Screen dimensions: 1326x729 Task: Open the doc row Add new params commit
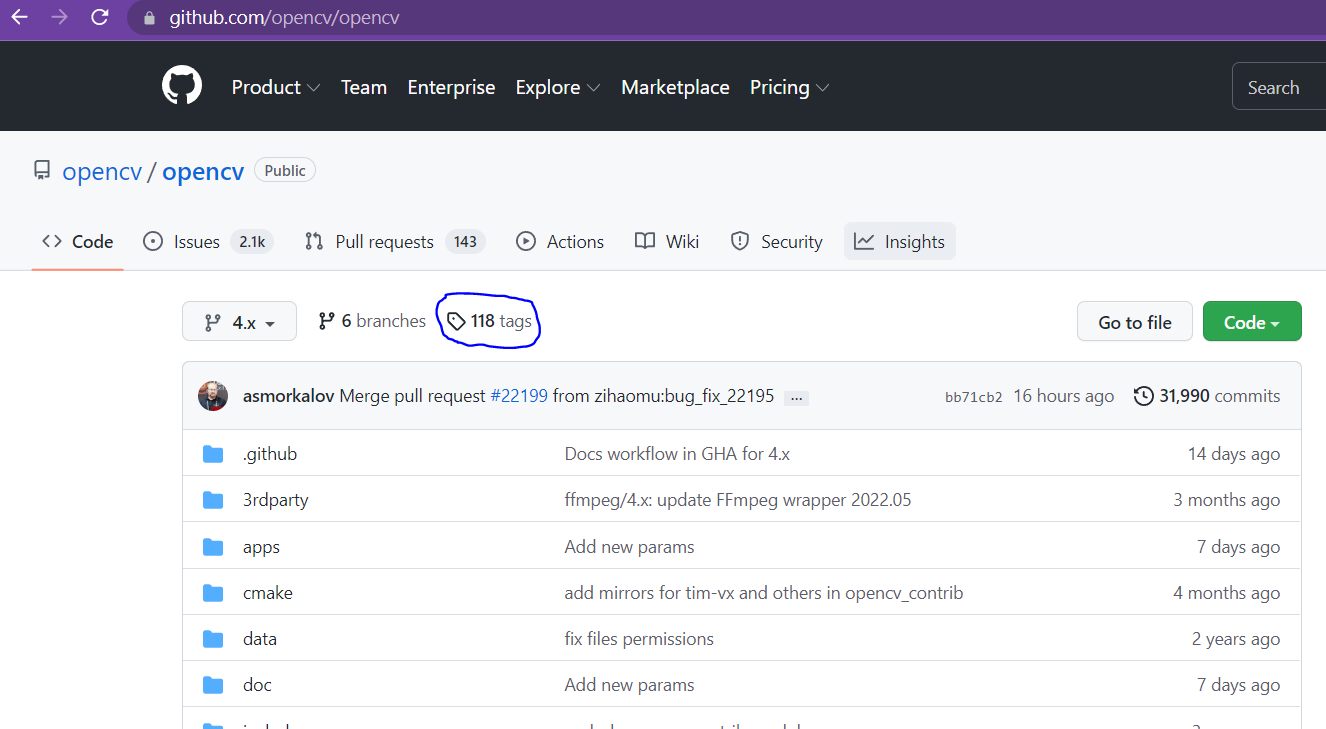(x=629, y=685)
